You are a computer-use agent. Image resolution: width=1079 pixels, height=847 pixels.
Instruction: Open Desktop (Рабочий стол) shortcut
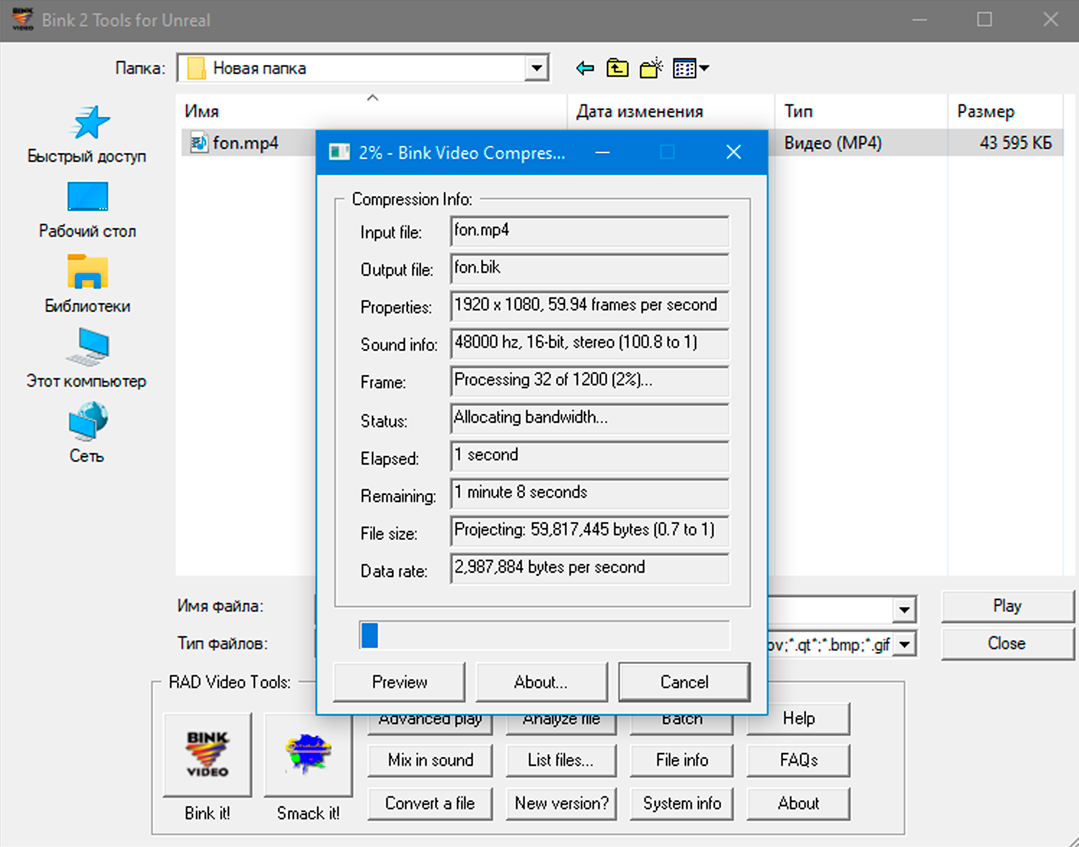tap(87, 210)
